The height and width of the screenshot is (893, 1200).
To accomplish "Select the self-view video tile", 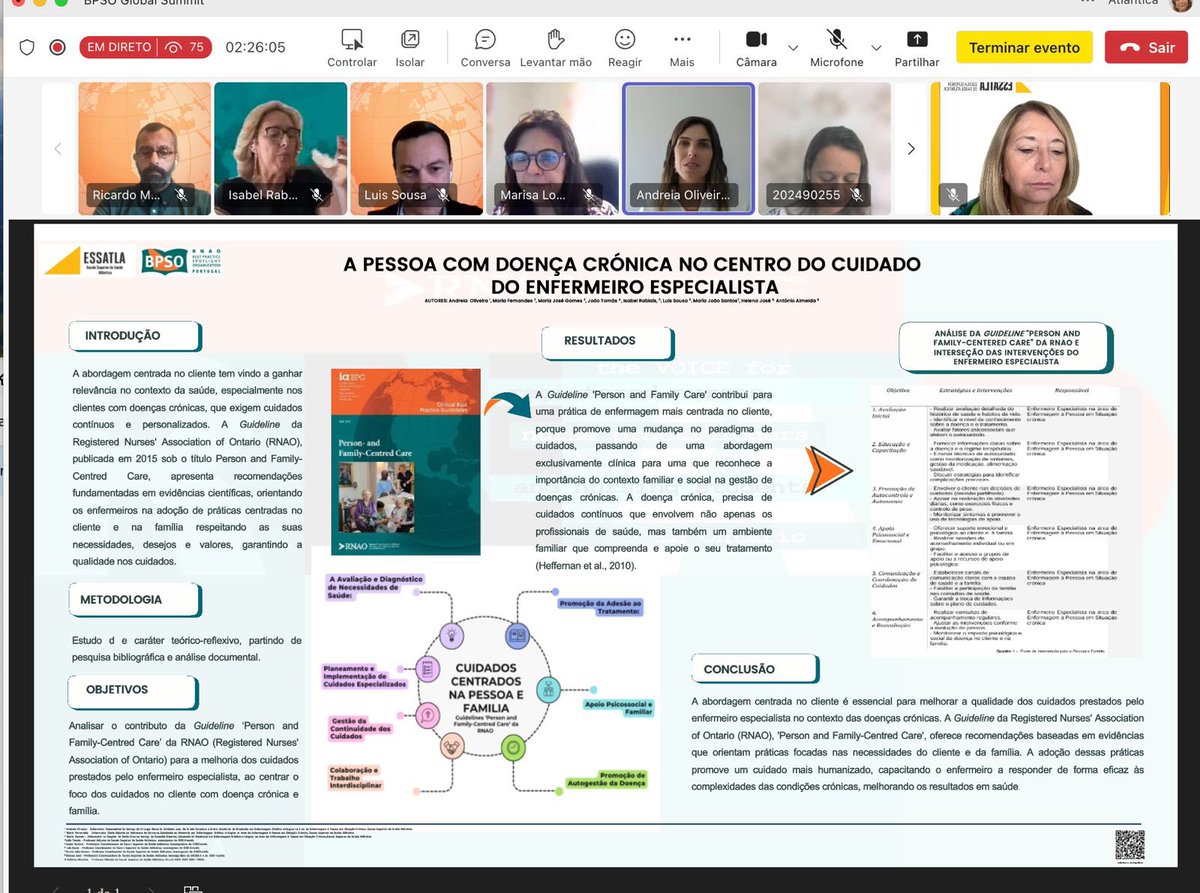I will click(1050, 148).
